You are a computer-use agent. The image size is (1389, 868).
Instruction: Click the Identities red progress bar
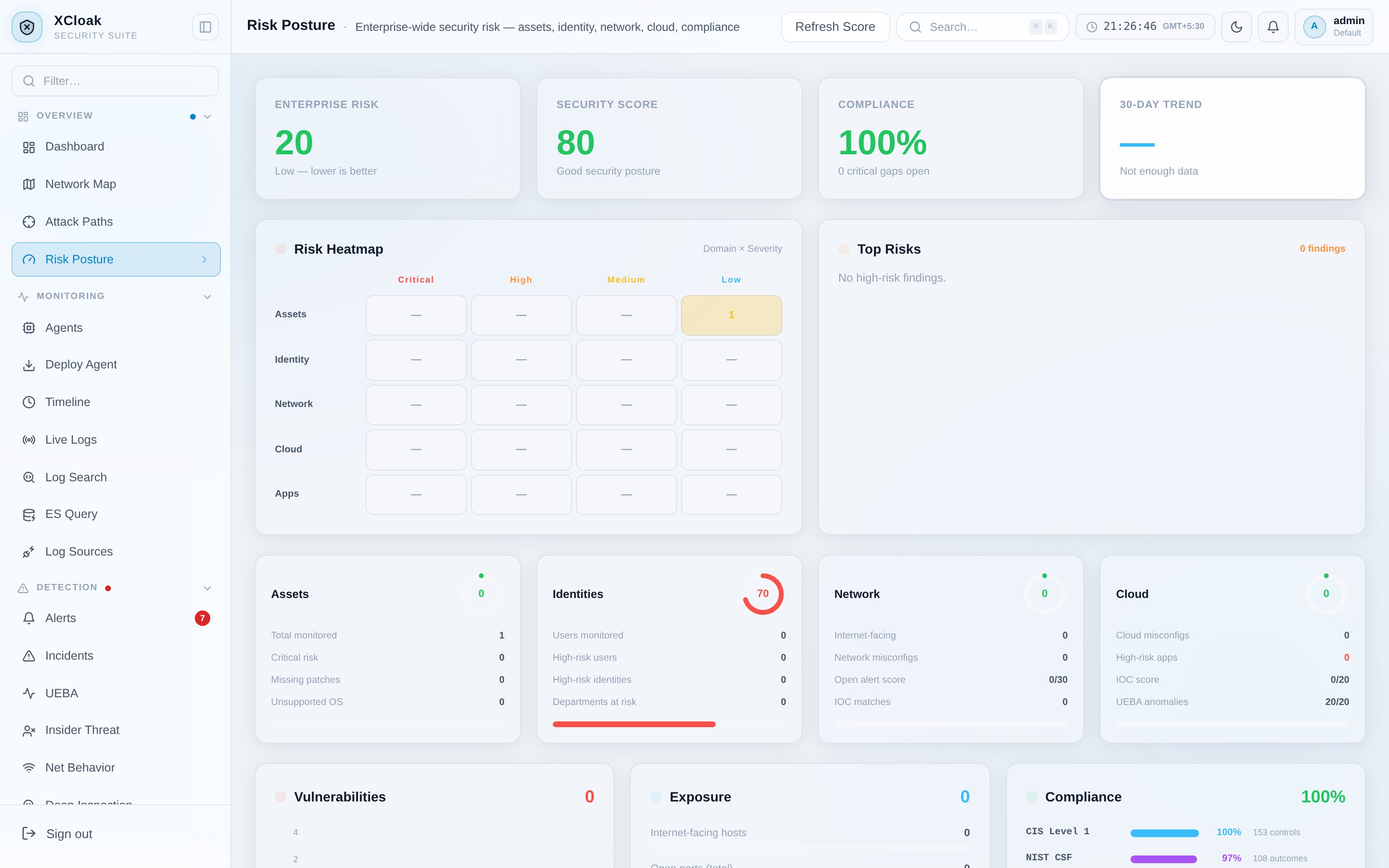pyautogui.click(x=634, y=724)
